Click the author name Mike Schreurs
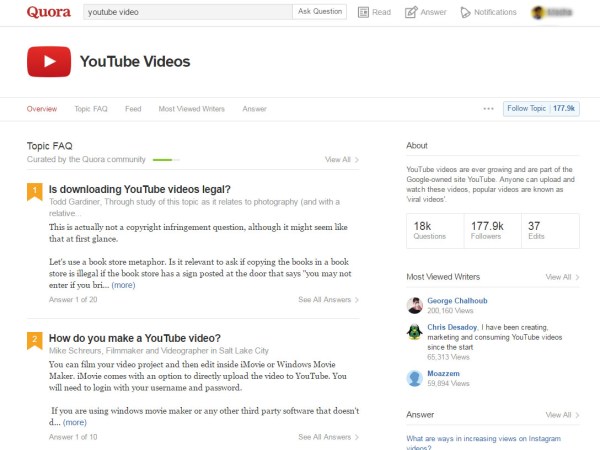600x450 pixels. coord(75,351)
